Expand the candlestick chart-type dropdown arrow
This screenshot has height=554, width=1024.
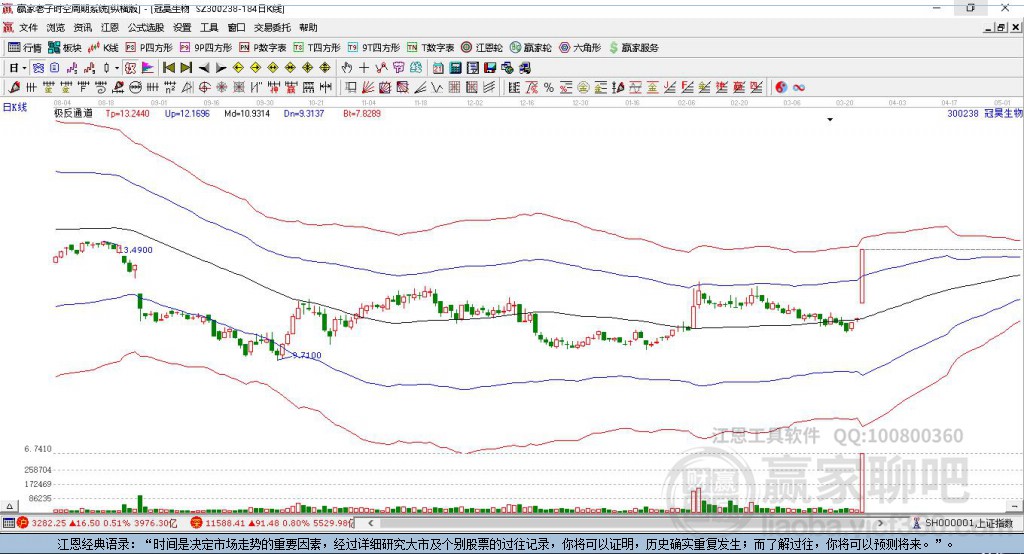click(117, 68)
